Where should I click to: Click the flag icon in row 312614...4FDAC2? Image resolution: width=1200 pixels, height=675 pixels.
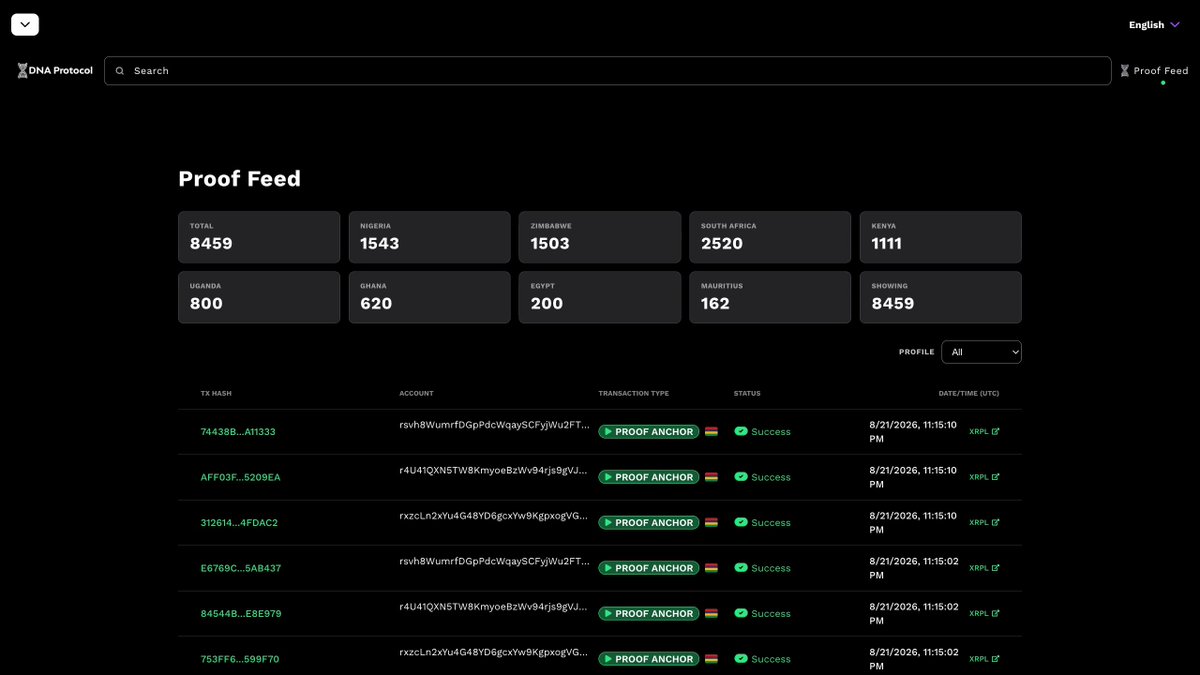point(711,523)
